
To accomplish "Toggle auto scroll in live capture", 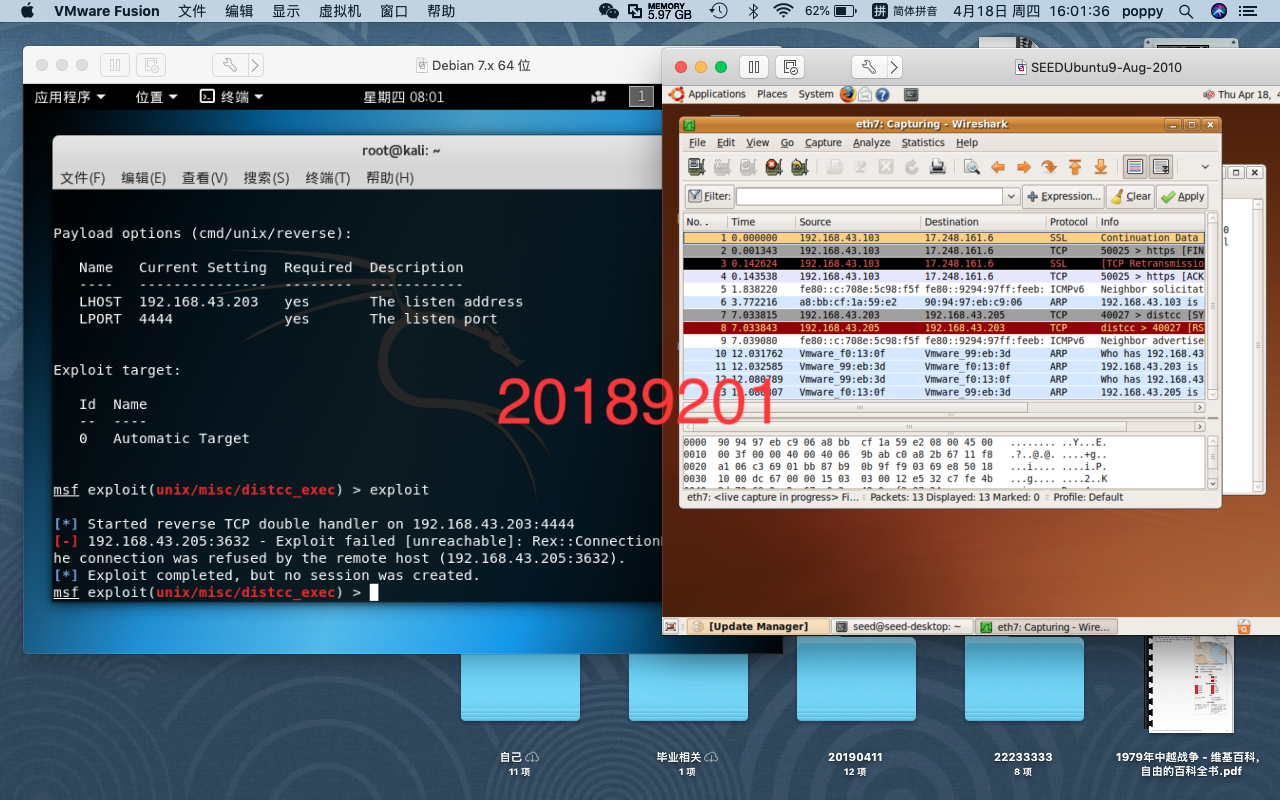I will [x=1160, y=167].
